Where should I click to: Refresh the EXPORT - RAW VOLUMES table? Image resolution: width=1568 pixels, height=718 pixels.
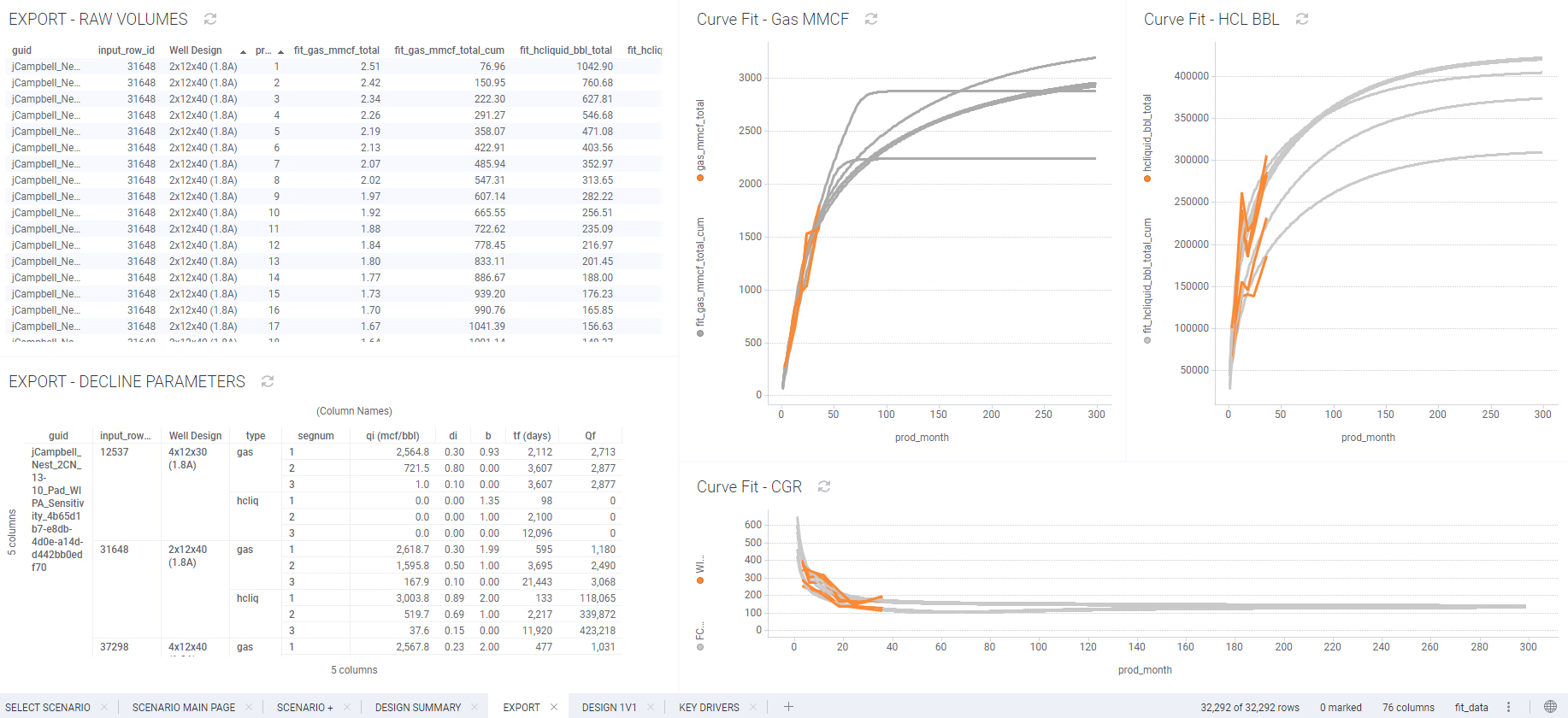210,19
